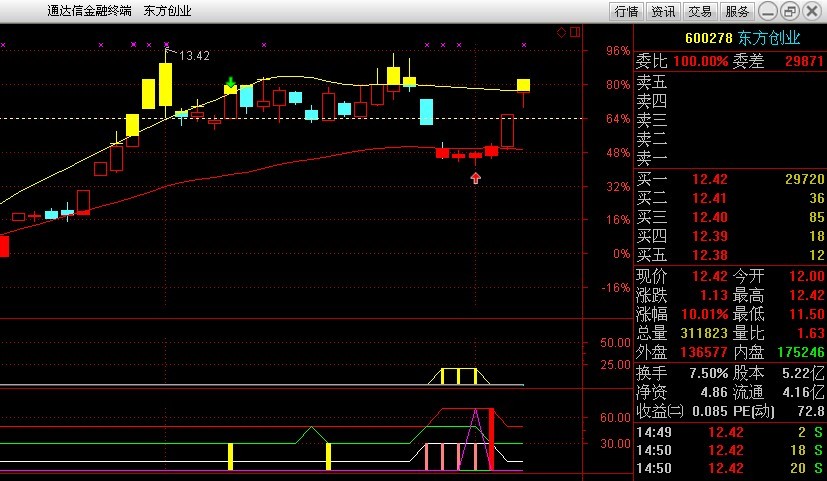The height and width of the screenshot is (481, 827).
Task: Click the 净资 value 4.86
Action: (x=714, y=392)
